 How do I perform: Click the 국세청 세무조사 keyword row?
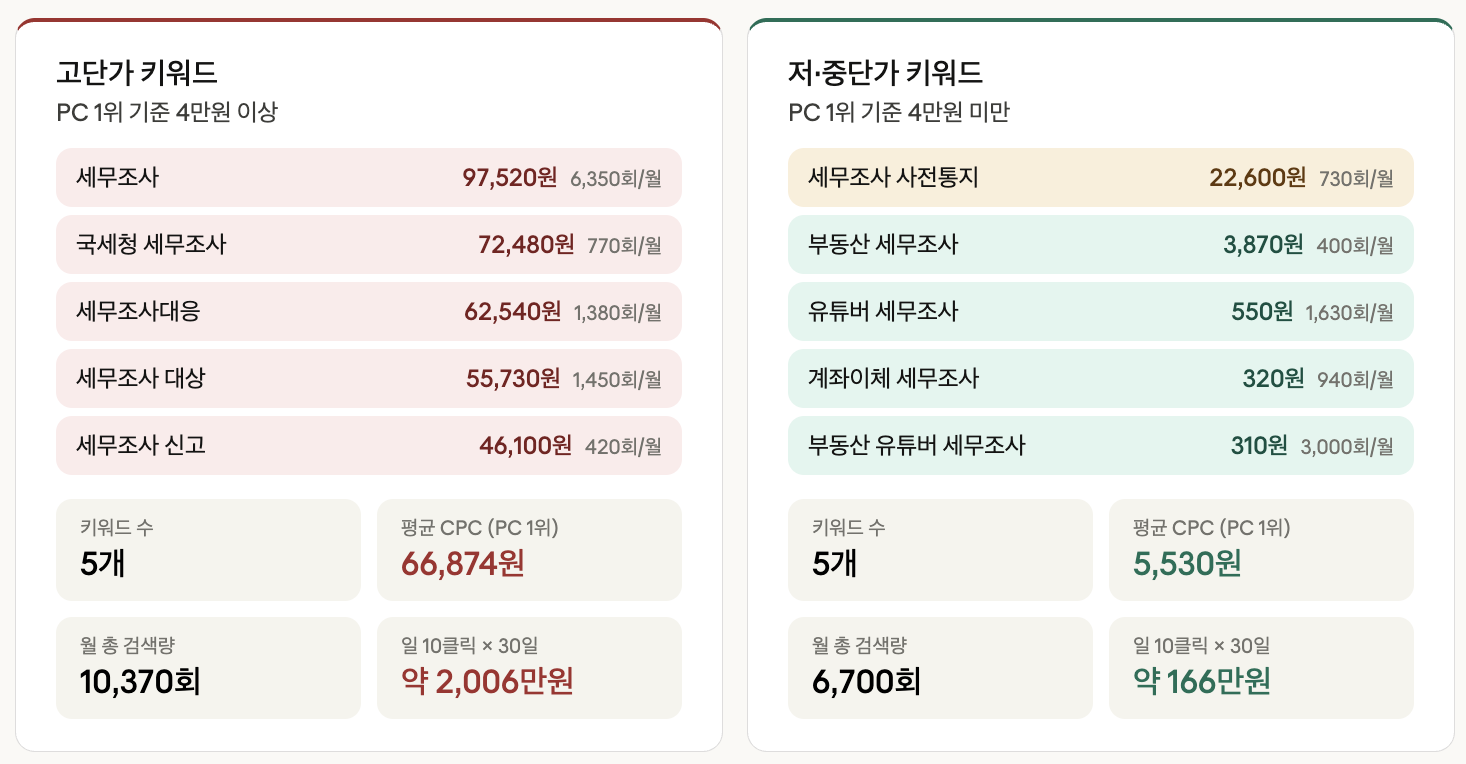[x=368, y=245]
